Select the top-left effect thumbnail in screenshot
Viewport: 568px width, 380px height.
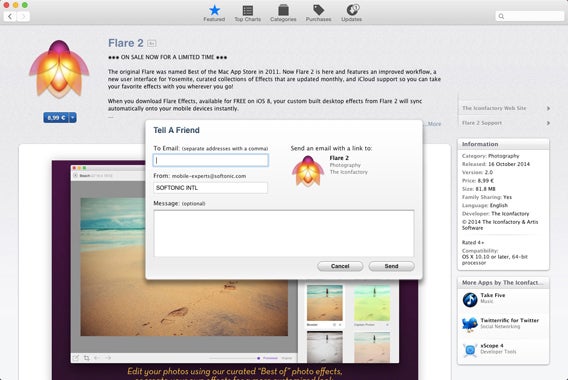point(325,303)
